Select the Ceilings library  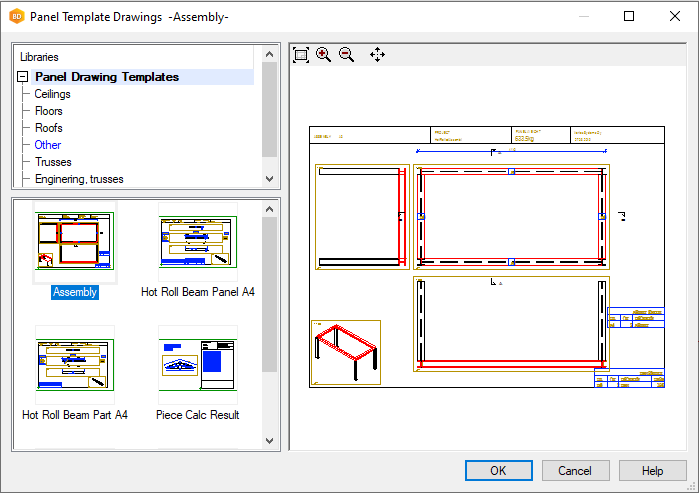tap(52, 94)
